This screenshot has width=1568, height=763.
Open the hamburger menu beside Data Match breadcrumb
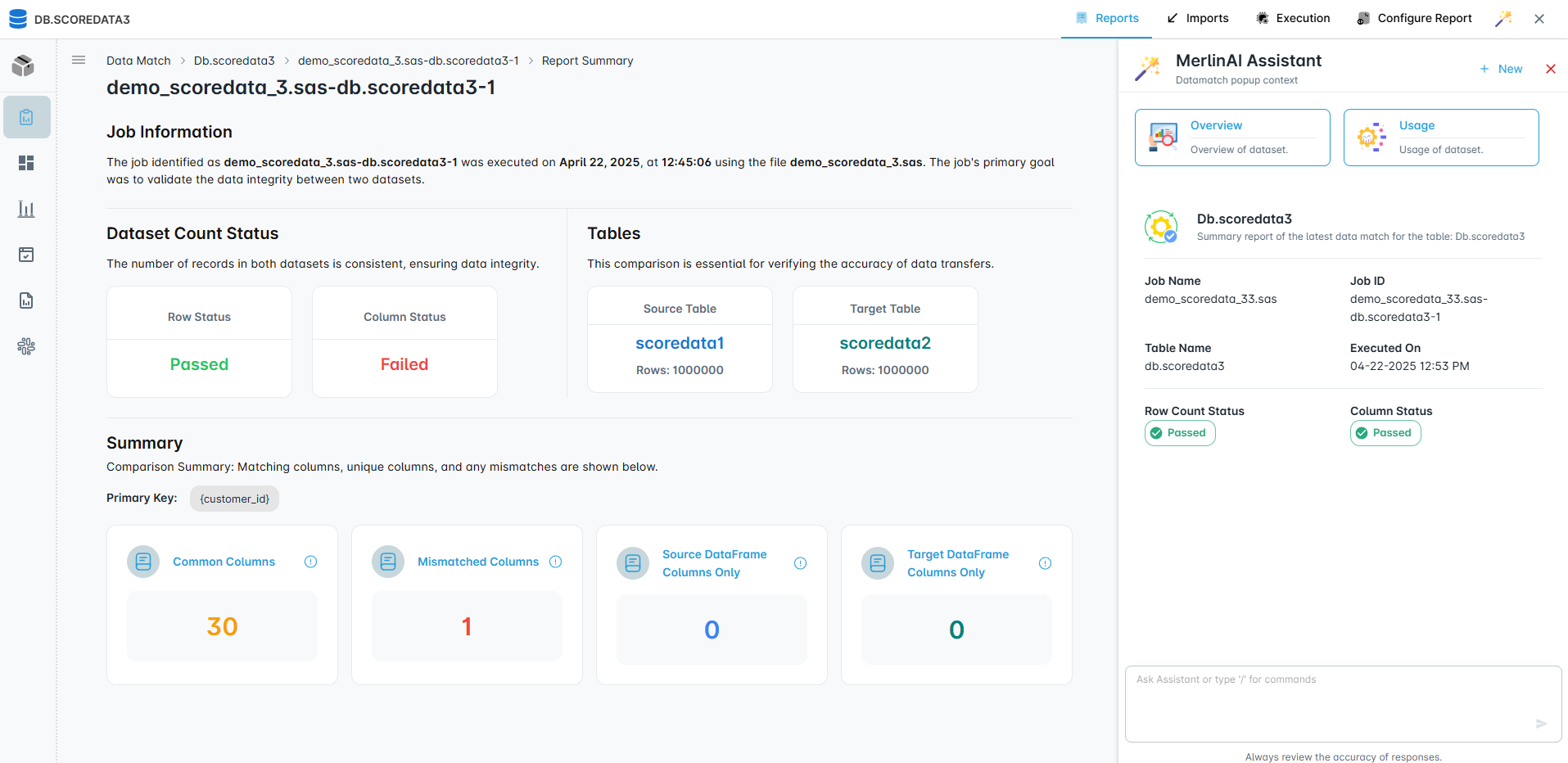(79, 60)
